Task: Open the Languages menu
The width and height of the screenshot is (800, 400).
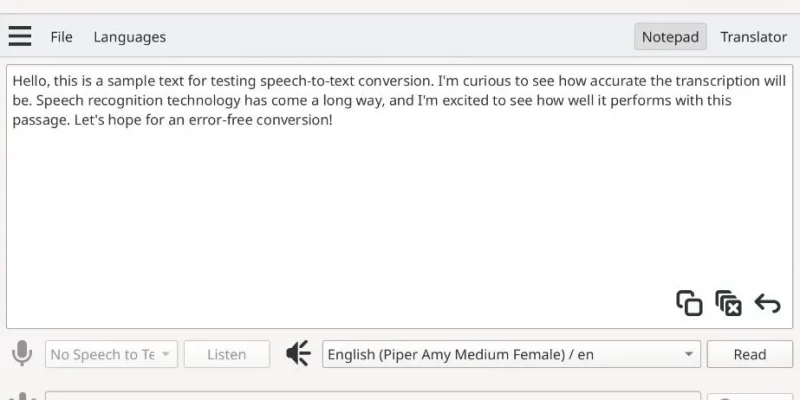Action: click(x=130, y=37)
